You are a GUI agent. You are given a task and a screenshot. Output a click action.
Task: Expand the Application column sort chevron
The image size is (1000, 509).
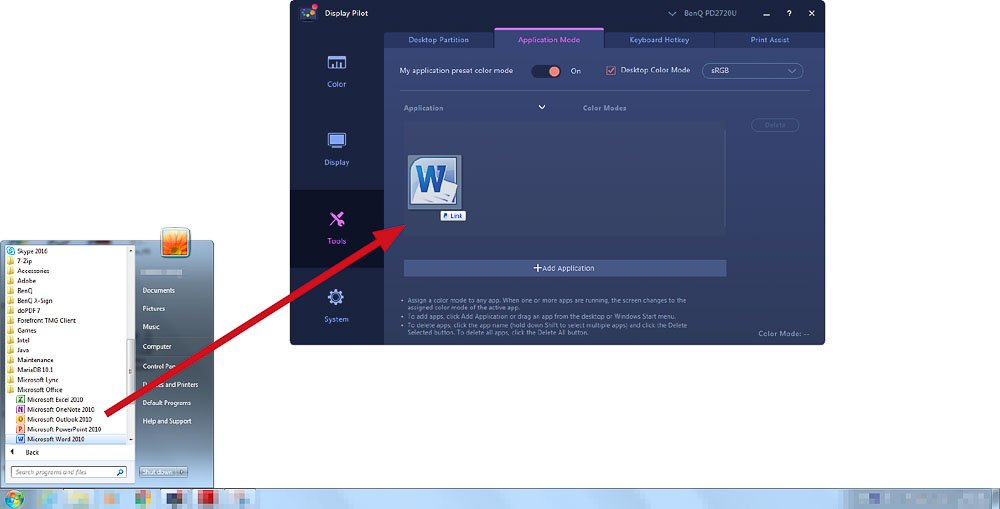pyautogui.click(x=541, y=107)
